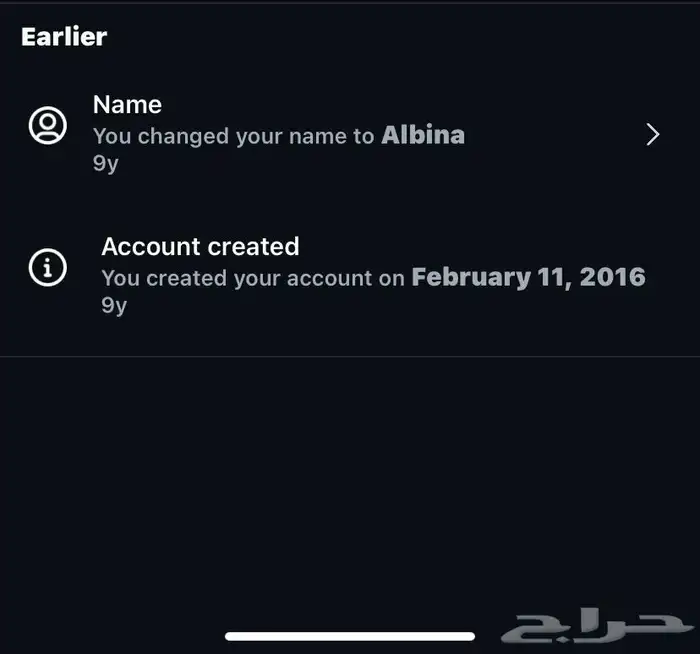
Task: Click the empty area below the list
Action: click(350, 480)
